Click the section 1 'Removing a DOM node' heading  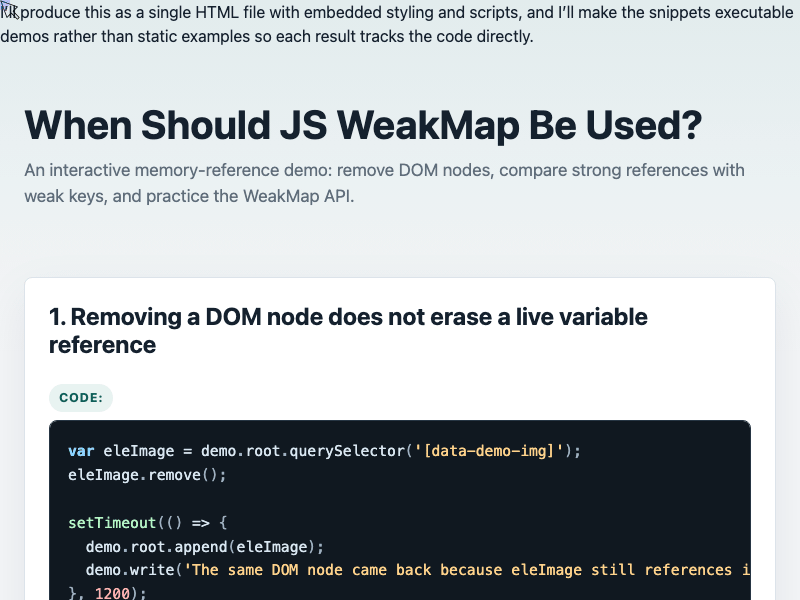[x=348, y=331]
